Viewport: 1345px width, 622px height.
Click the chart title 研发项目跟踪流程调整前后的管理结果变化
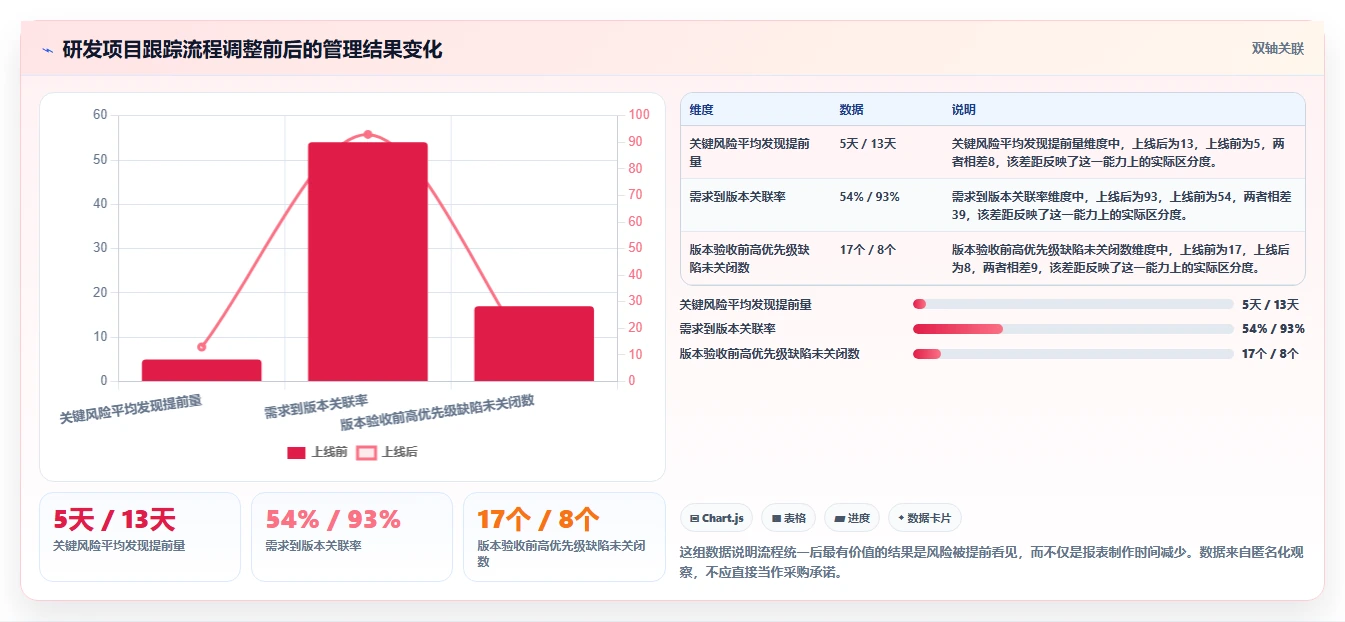tap(252, 50)
